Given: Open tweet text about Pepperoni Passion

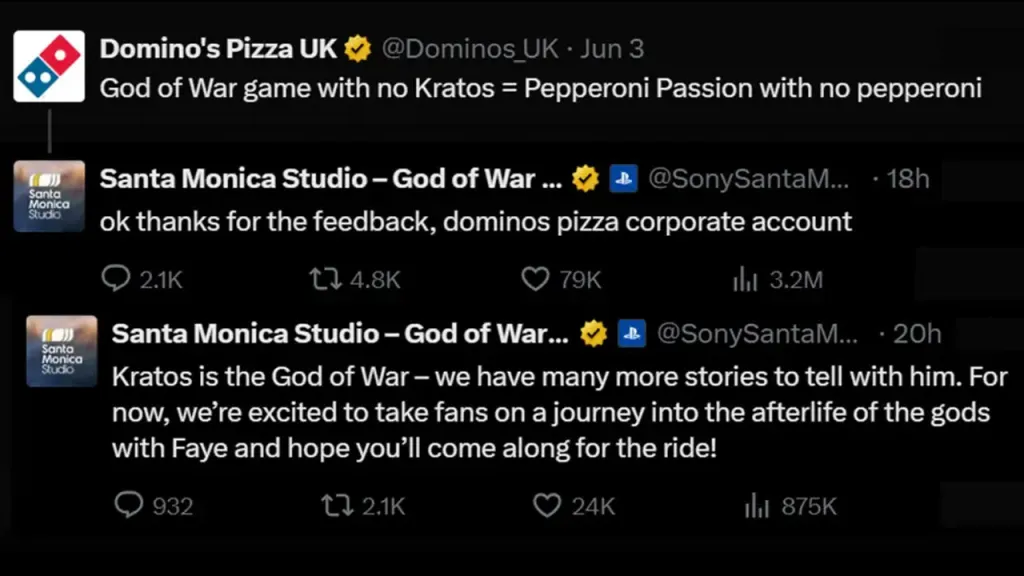Looking at the screenshot, I should (541, 89).
